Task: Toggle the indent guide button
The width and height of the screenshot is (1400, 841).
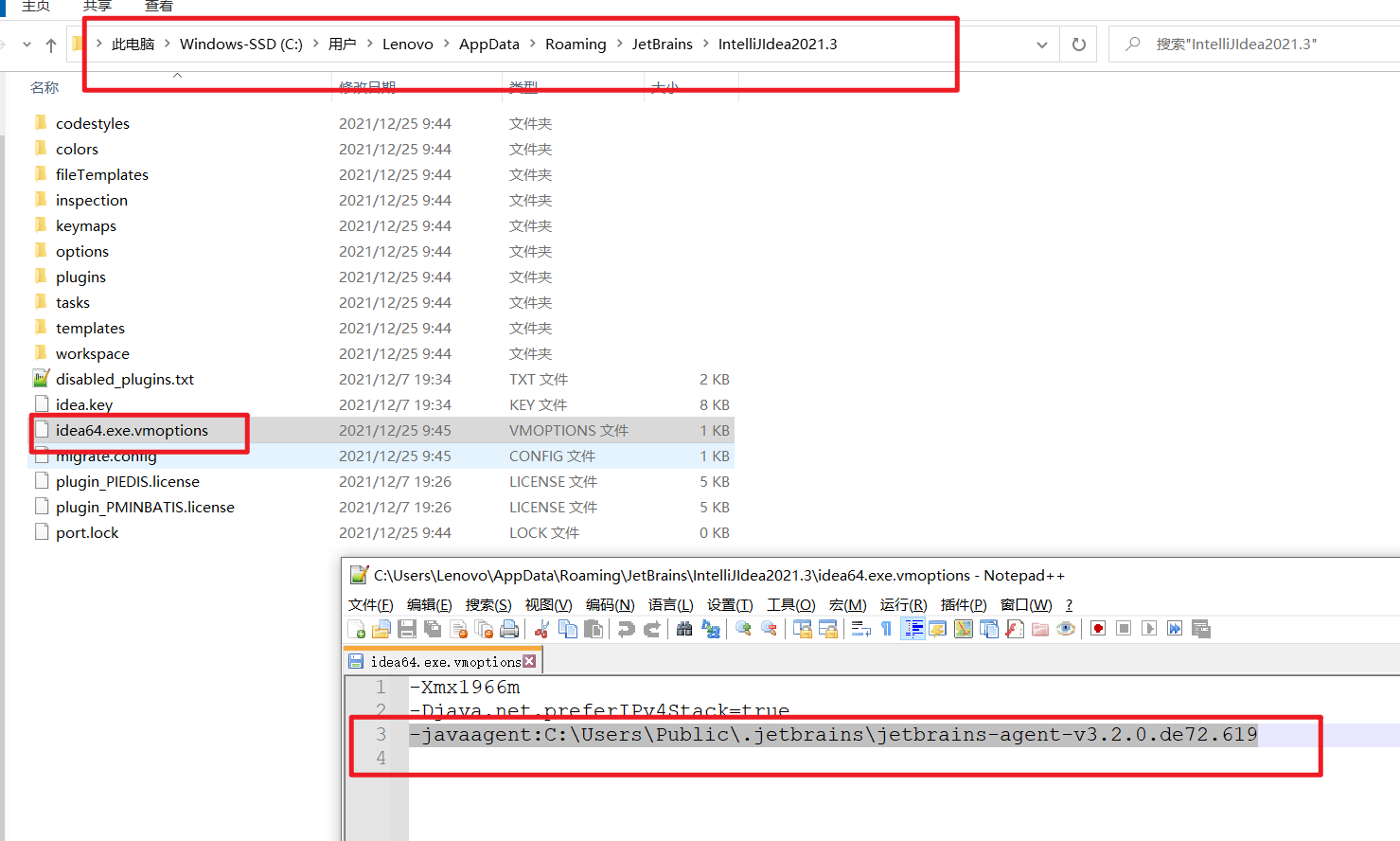Action: coord(913,629)
